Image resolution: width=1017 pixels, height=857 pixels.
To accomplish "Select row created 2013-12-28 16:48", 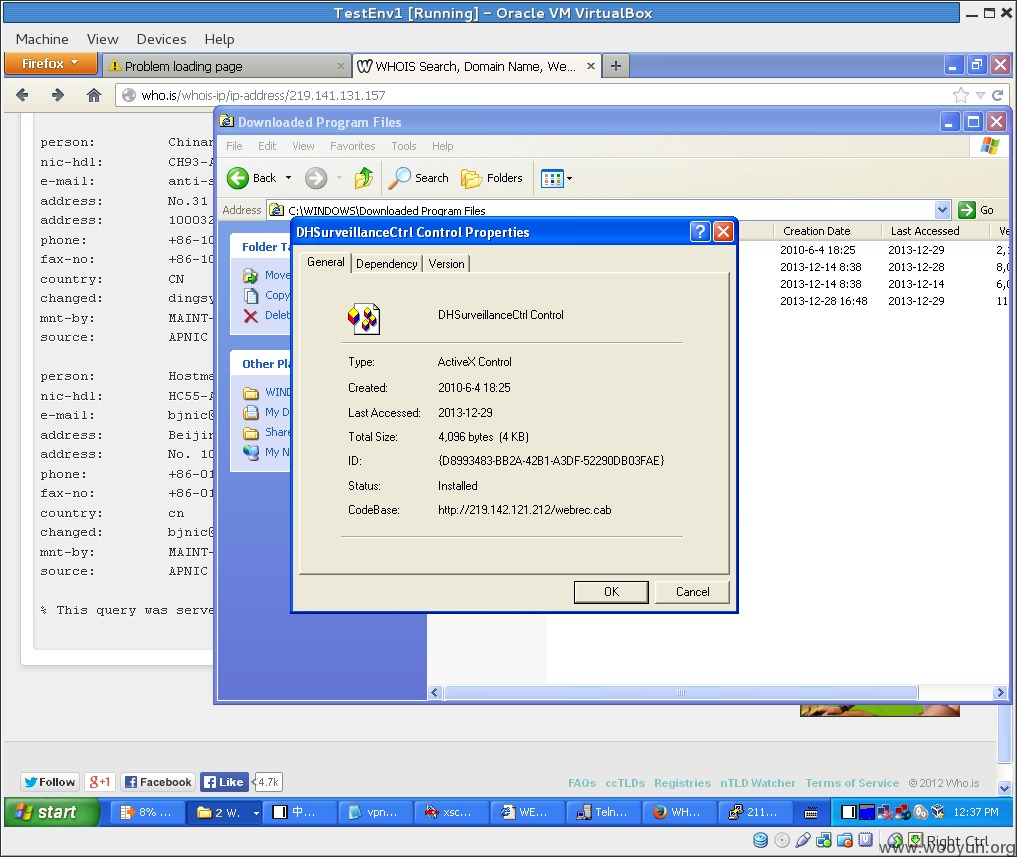I will [823, 301].
